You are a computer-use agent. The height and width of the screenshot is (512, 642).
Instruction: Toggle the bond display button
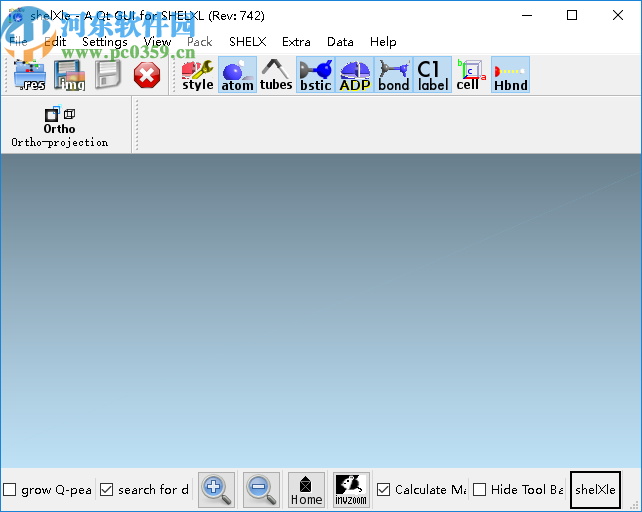click(x=393, y=75)
